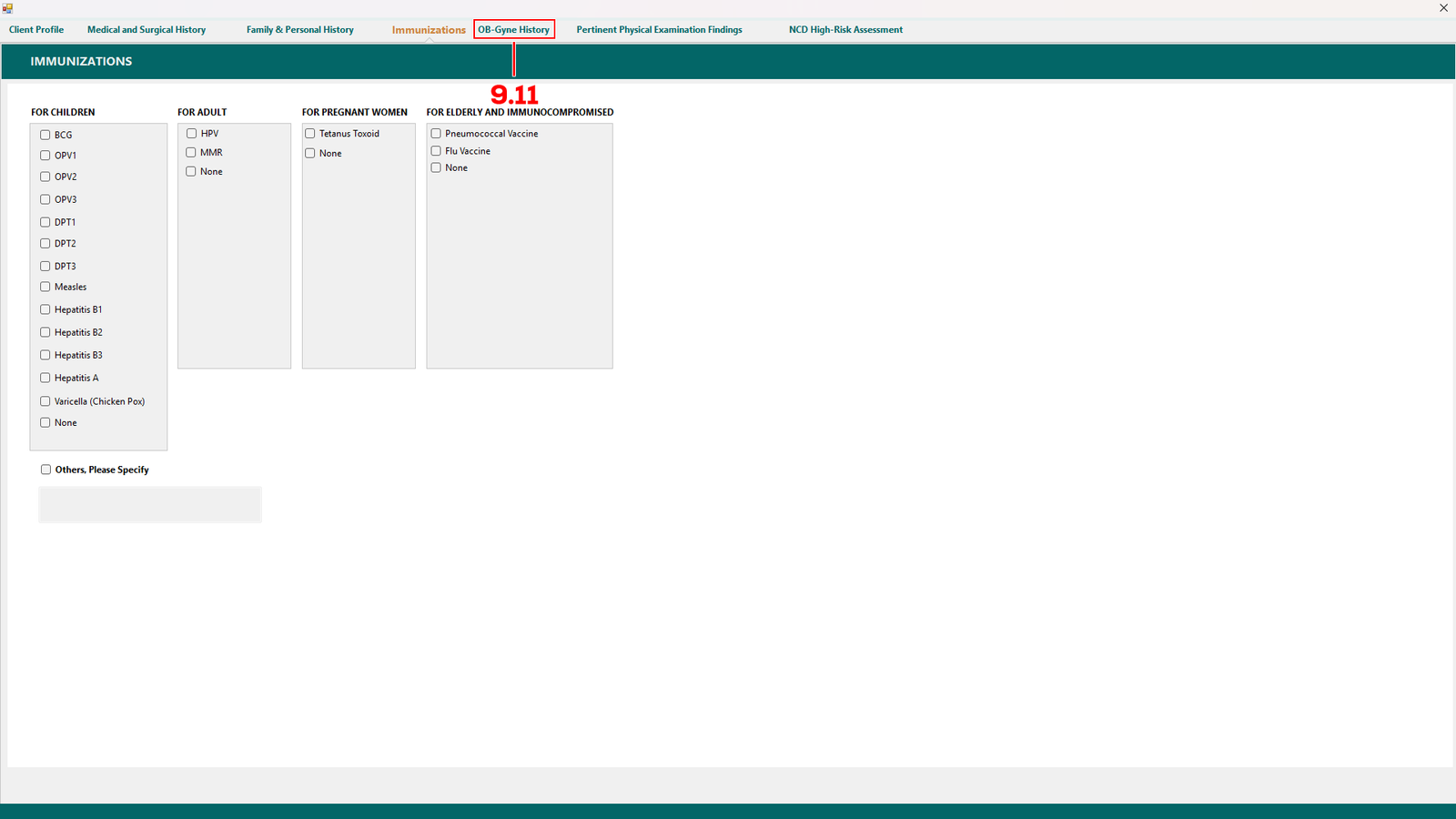Select Varicella (Chicken Pox) checkbox
The width and height of the screenshot is (1456, 819).
point(45,401)
